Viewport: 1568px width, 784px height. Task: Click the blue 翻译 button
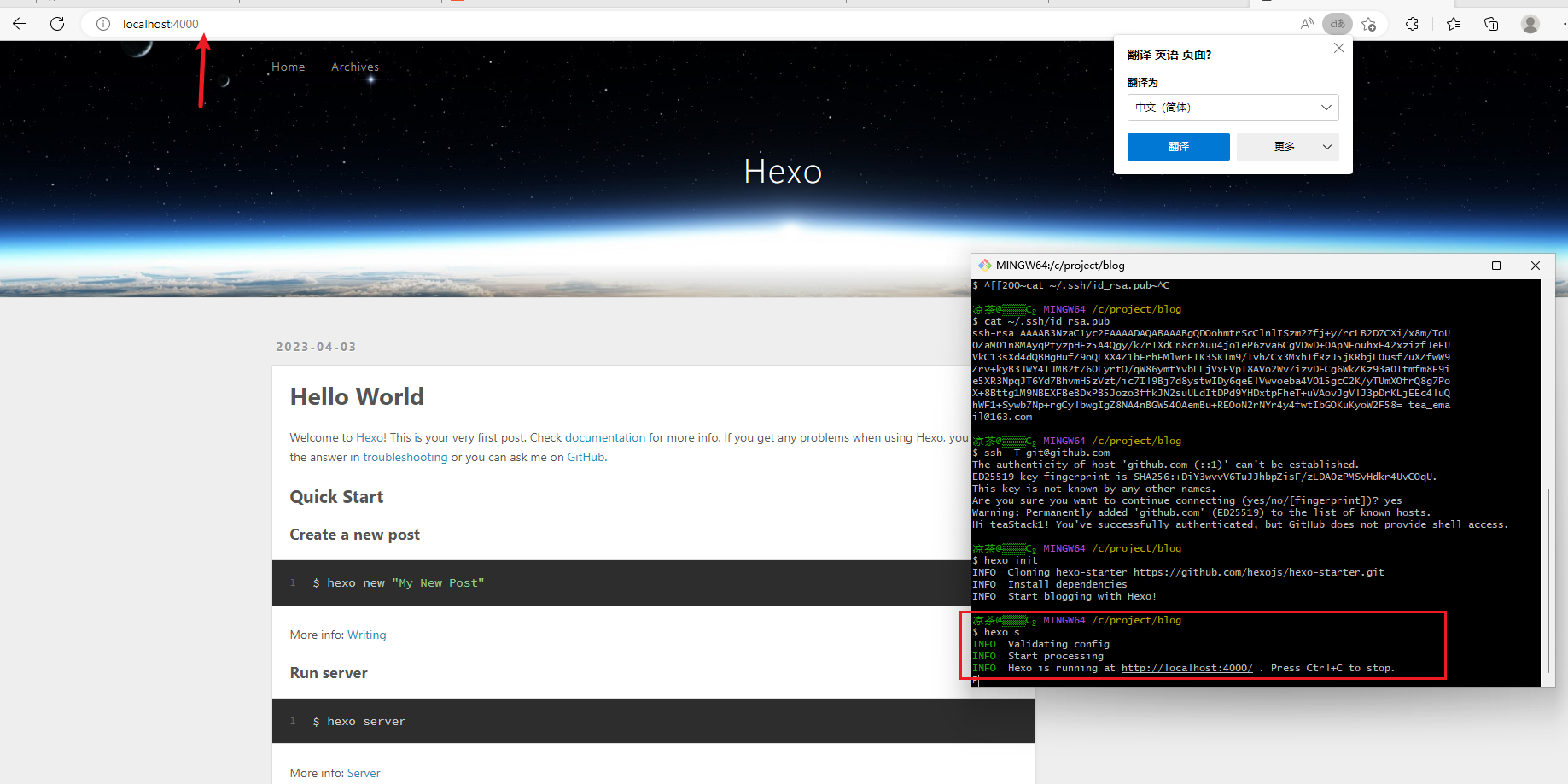pos(1178,147)
